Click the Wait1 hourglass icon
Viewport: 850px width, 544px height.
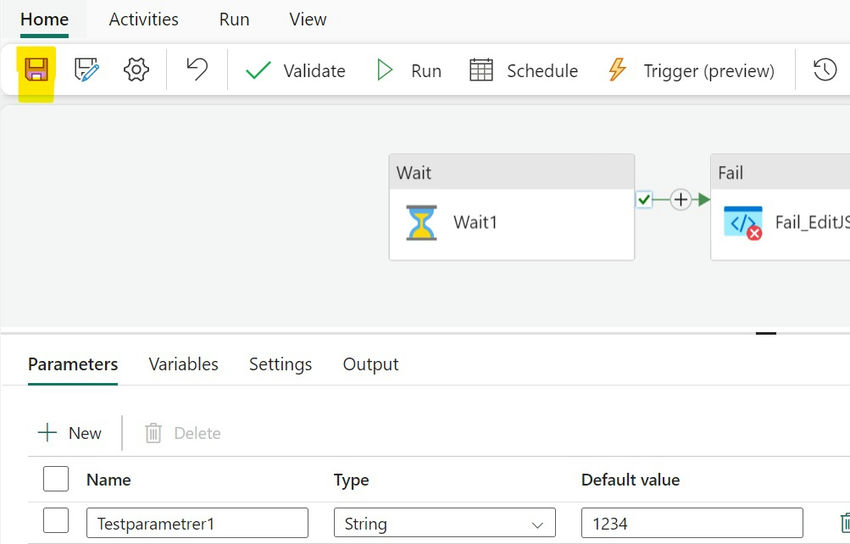pyautogui.click(x=421, y=222)
